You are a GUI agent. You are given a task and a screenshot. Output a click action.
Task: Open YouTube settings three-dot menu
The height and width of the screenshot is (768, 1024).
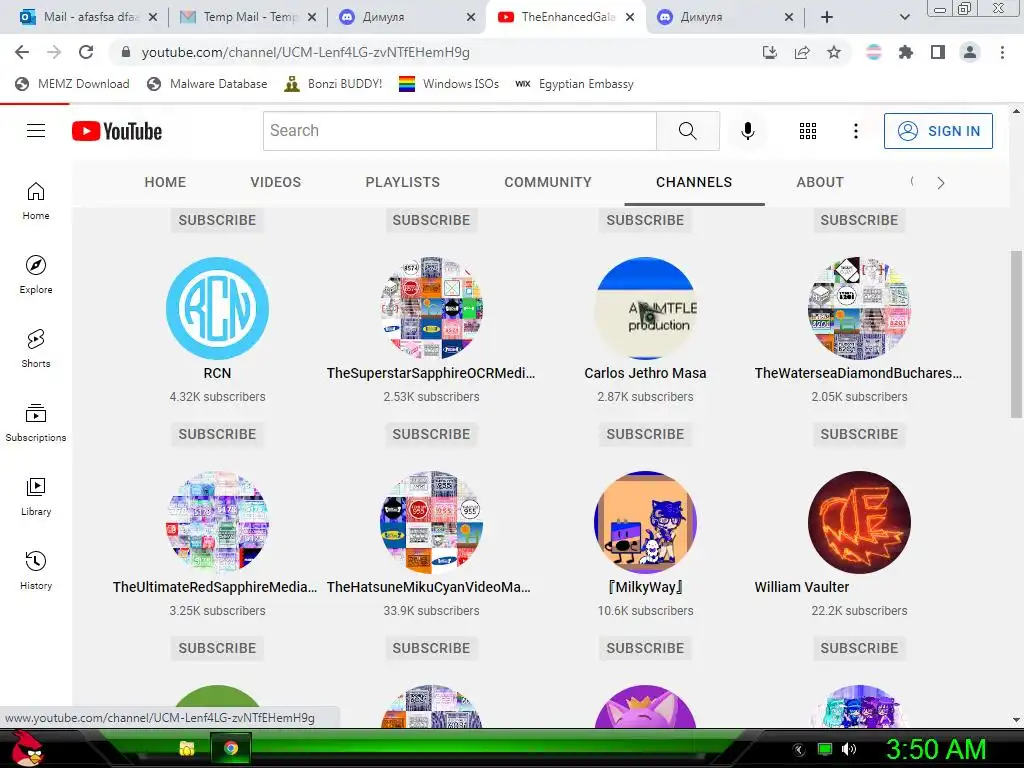click(x=856, y=131)
